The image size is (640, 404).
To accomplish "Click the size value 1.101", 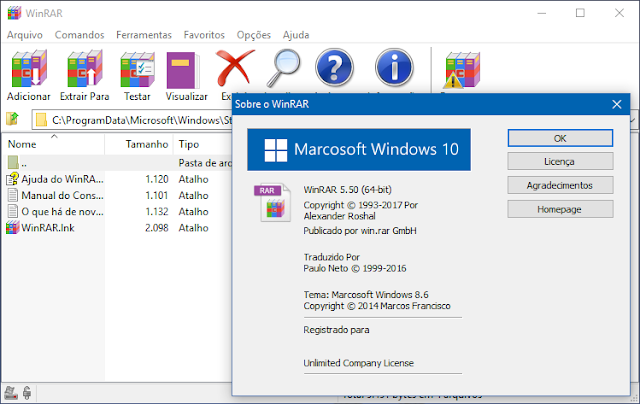I will [157, 195].
